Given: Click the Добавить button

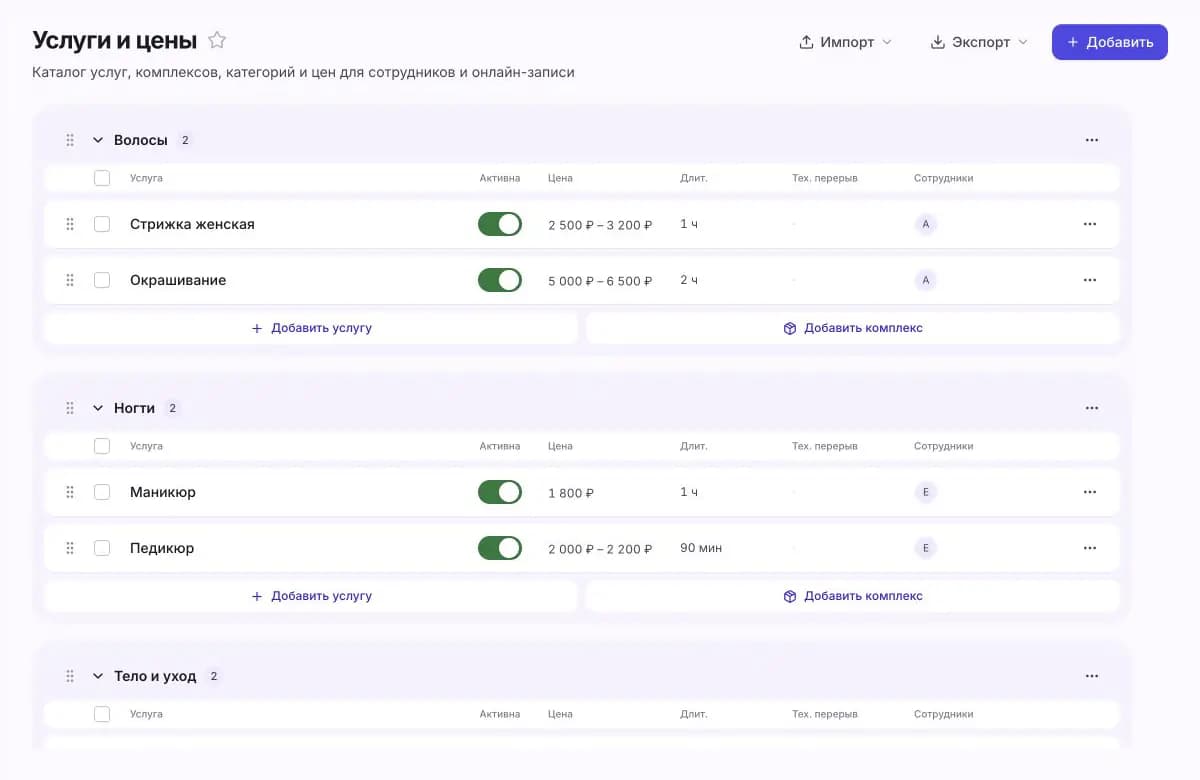Looking at the screenshot, I should (x=1110, y=42).
